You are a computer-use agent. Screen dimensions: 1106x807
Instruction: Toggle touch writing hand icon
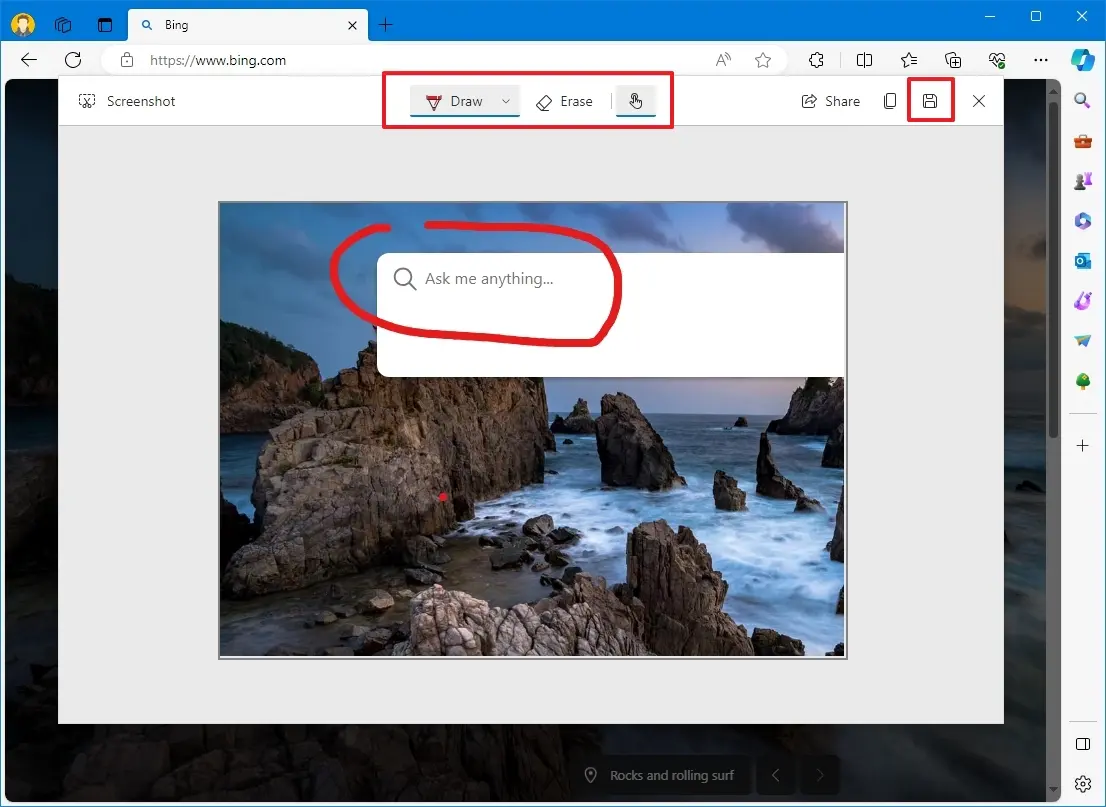[636, 101]
